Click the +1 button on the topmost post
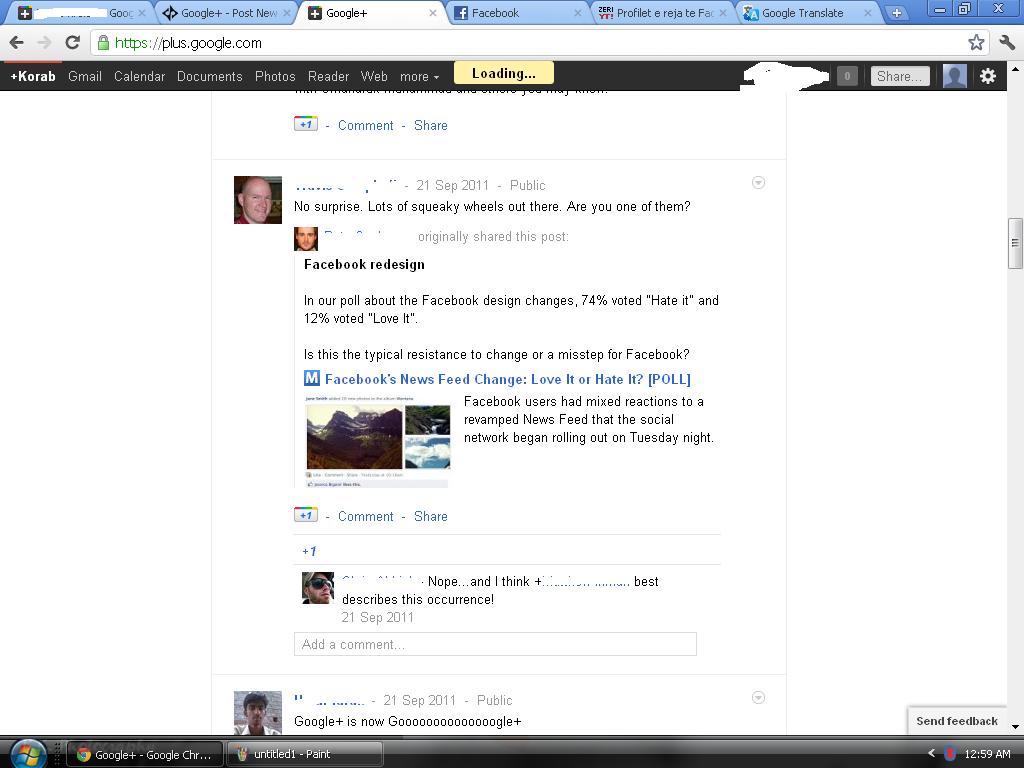1024x768 pixels. coord(306,124)
